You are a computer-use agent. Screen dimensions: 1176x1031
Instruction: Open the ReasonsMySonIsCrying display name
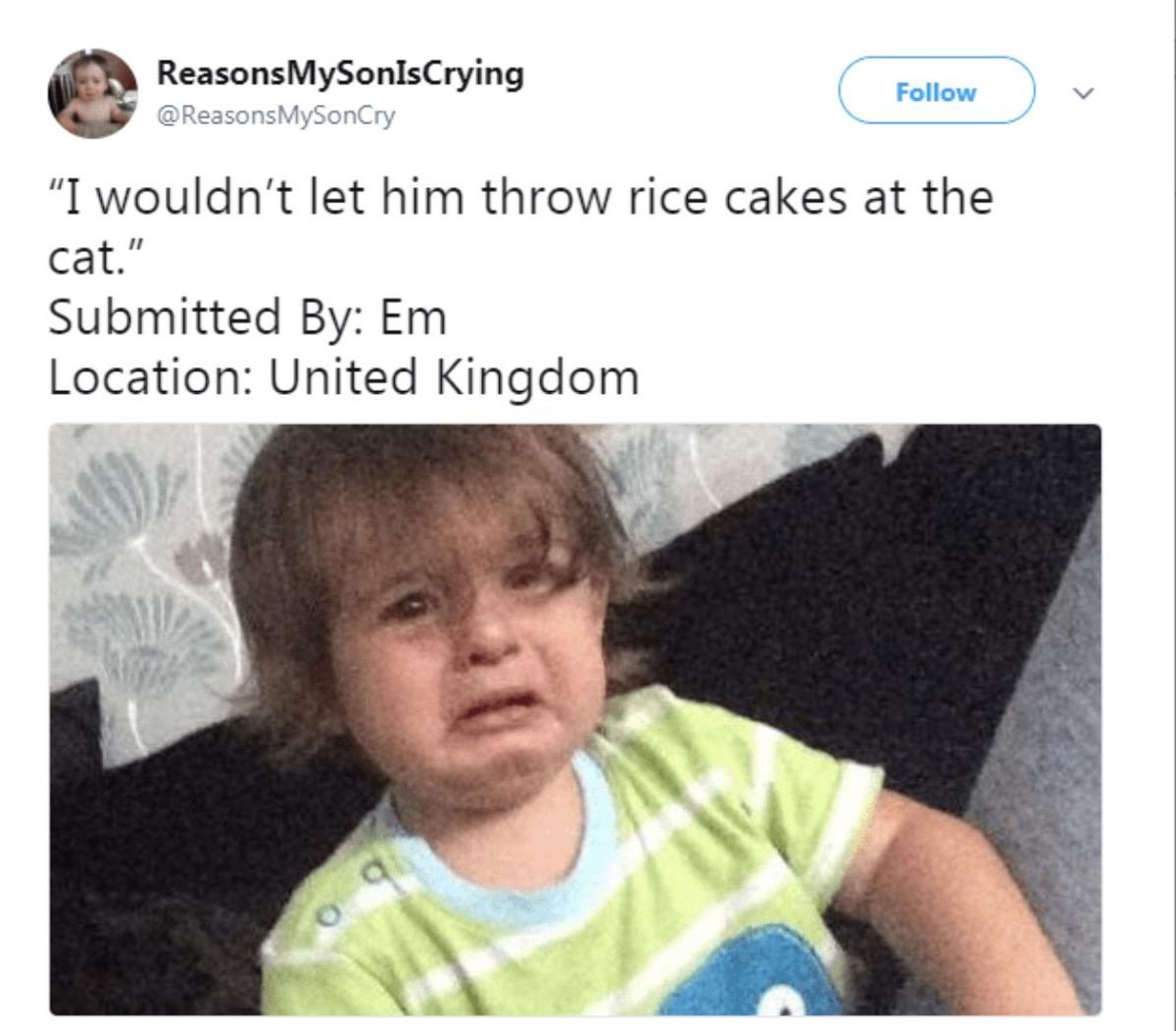pyautogui.click(x=340, y=74)
